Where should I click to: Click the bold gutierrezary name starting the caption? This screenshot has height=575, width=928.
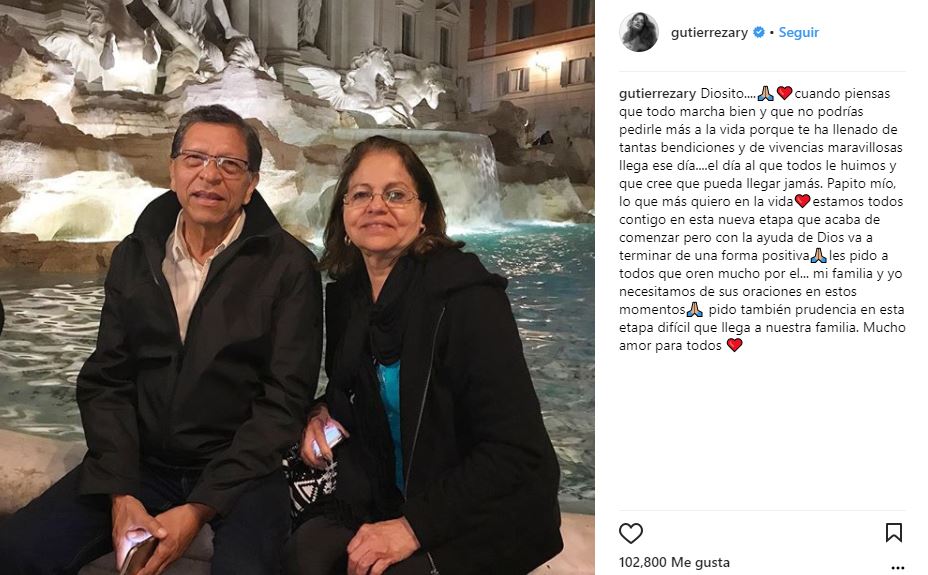(x=658, y=93)
